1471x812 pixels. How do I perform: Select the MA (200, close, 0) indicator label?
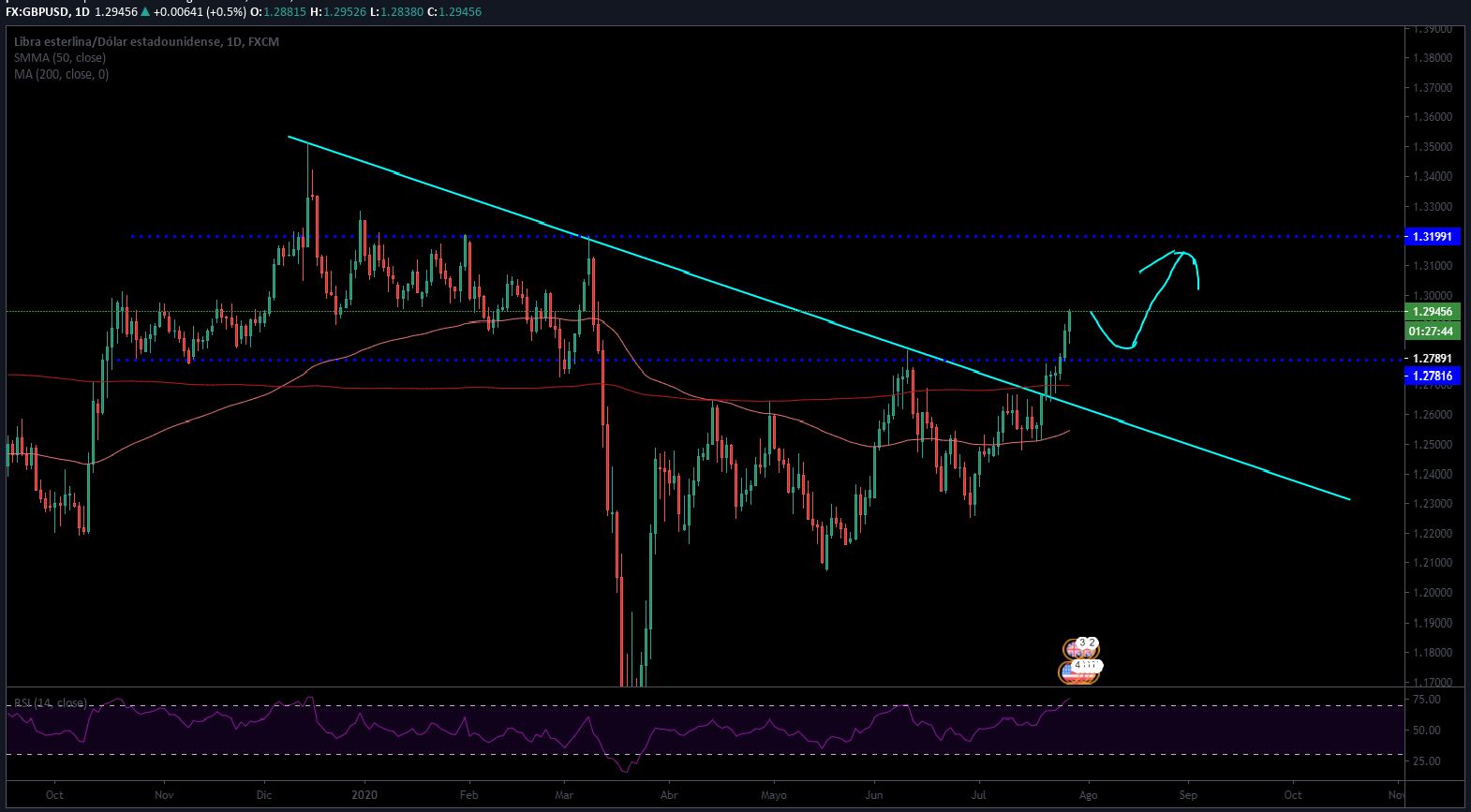pos(61,74)
